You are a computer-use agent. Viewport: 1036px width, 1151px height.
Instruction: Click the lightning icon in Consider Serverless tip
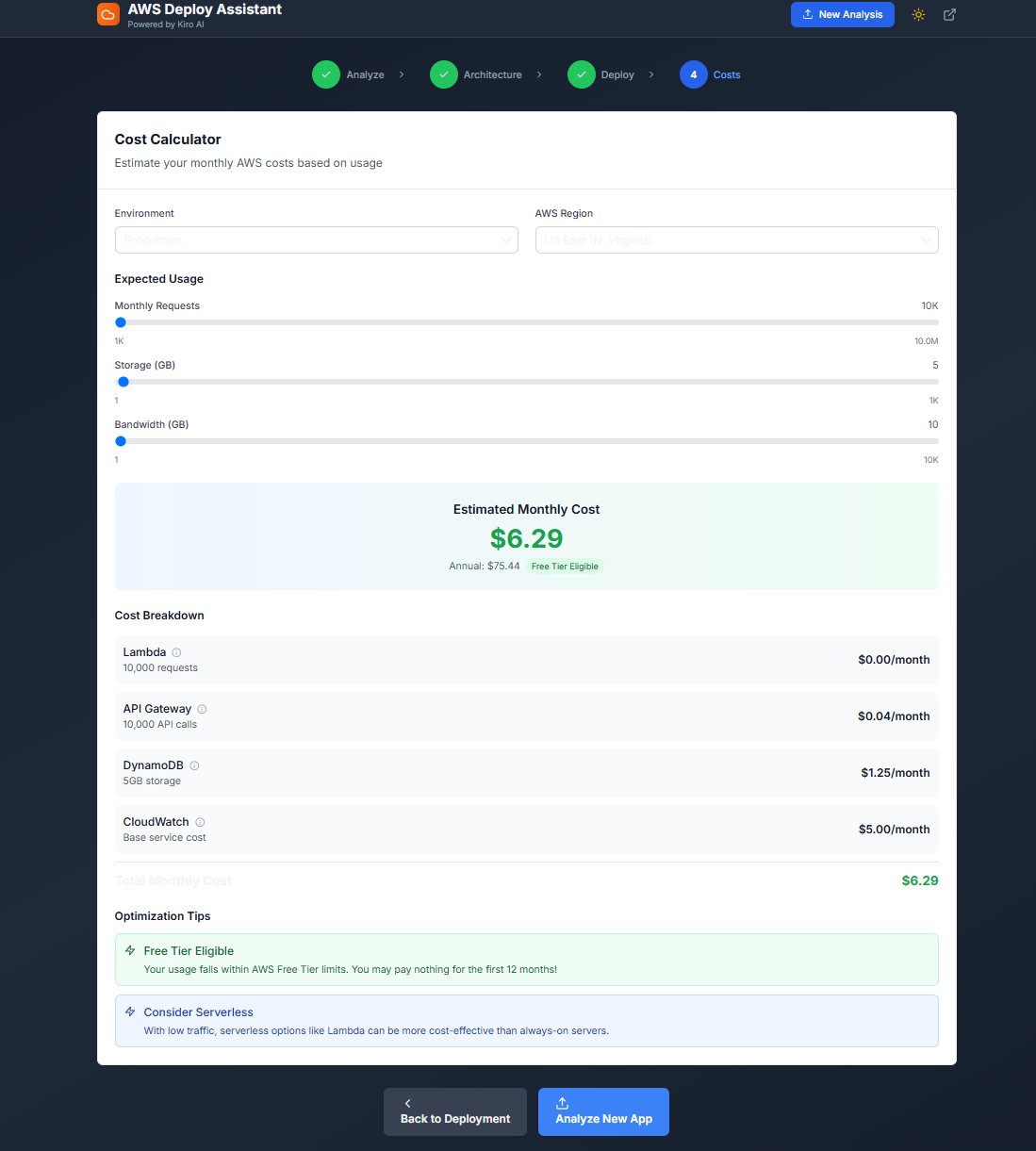pos(130,1011)
